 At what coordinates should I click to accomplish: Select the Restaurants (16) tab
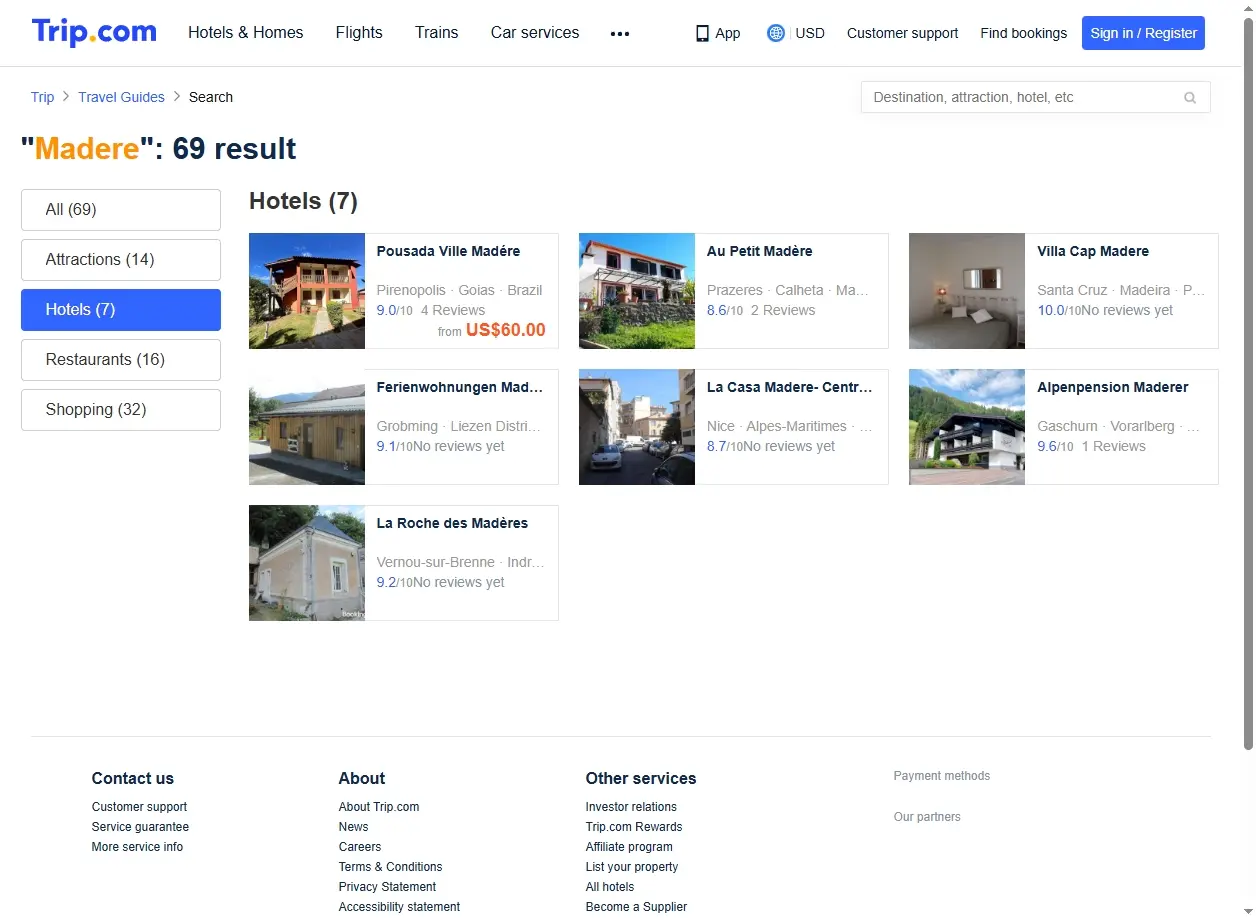point(121,360)
